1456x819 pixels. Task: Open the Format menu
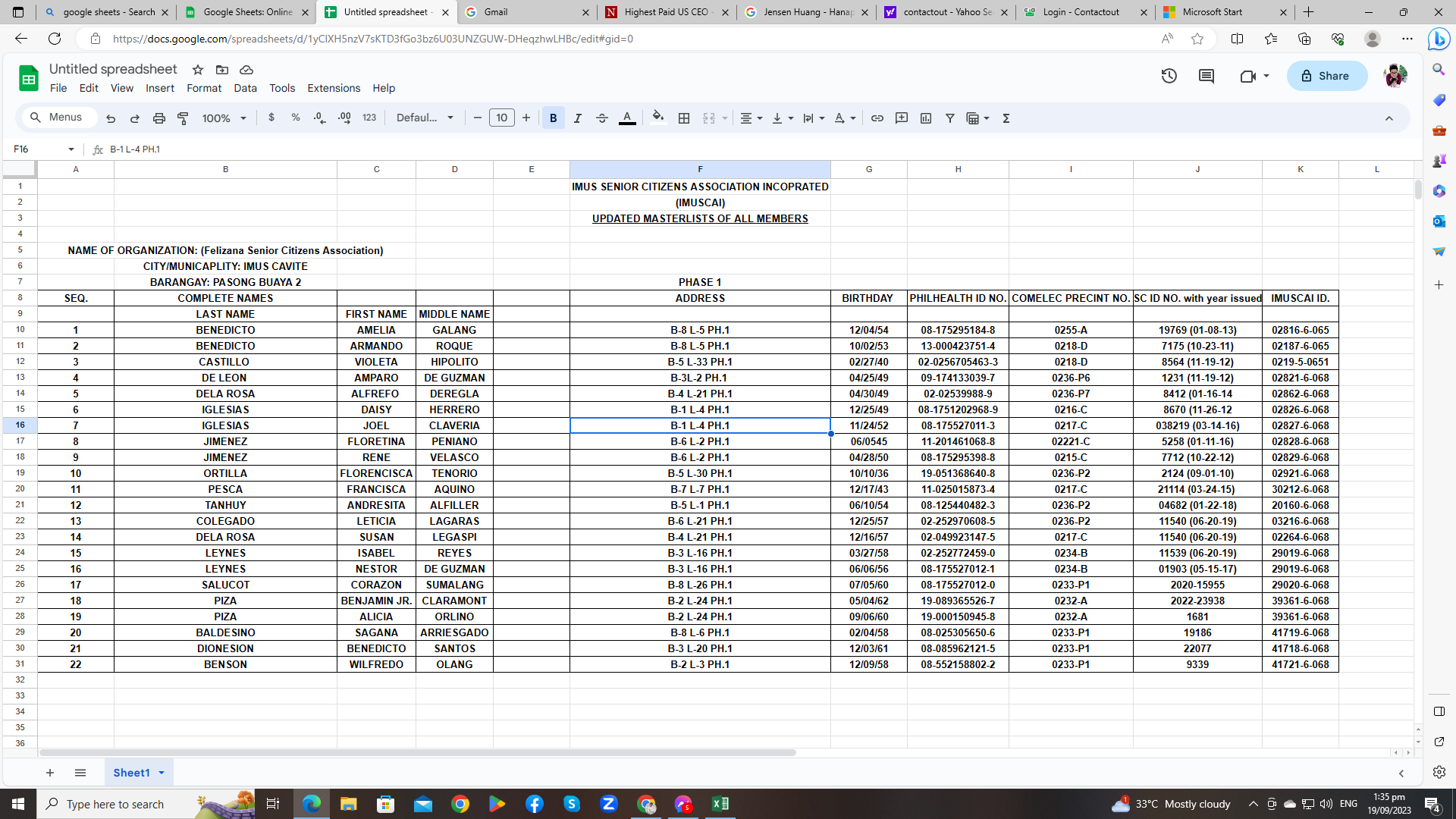point(203,88)
